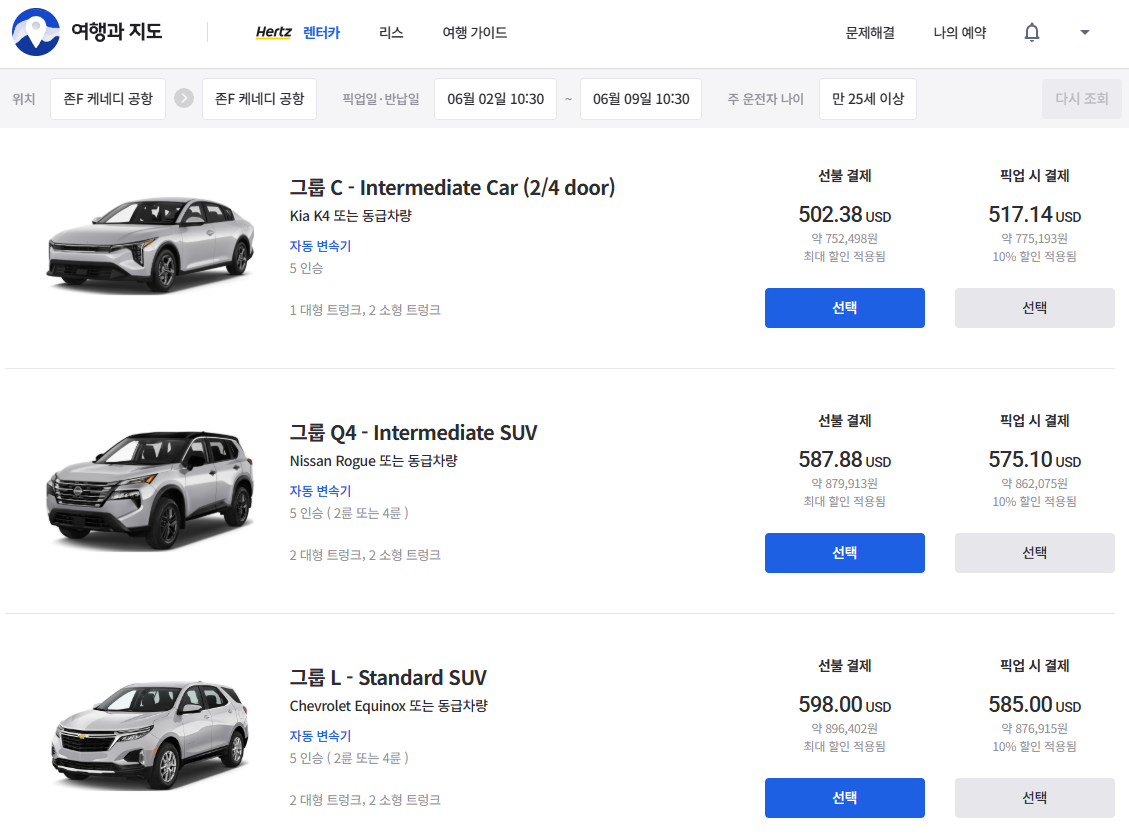Change the driver age 만 25세 이상

[867, 98]
